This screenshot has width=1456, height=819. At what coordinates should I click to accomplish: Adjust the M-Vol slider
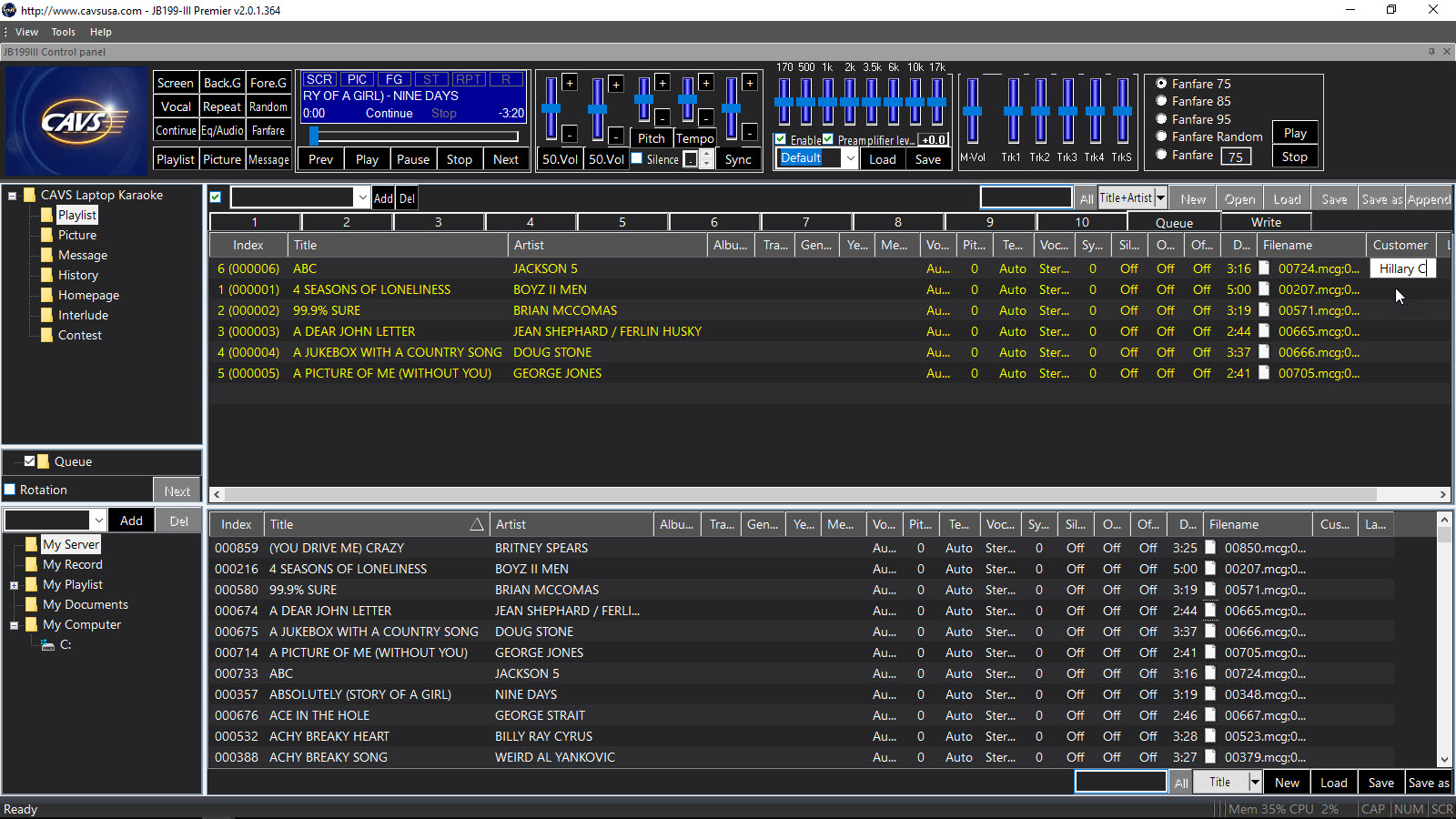pyautogui.click(x=973, y=111)
